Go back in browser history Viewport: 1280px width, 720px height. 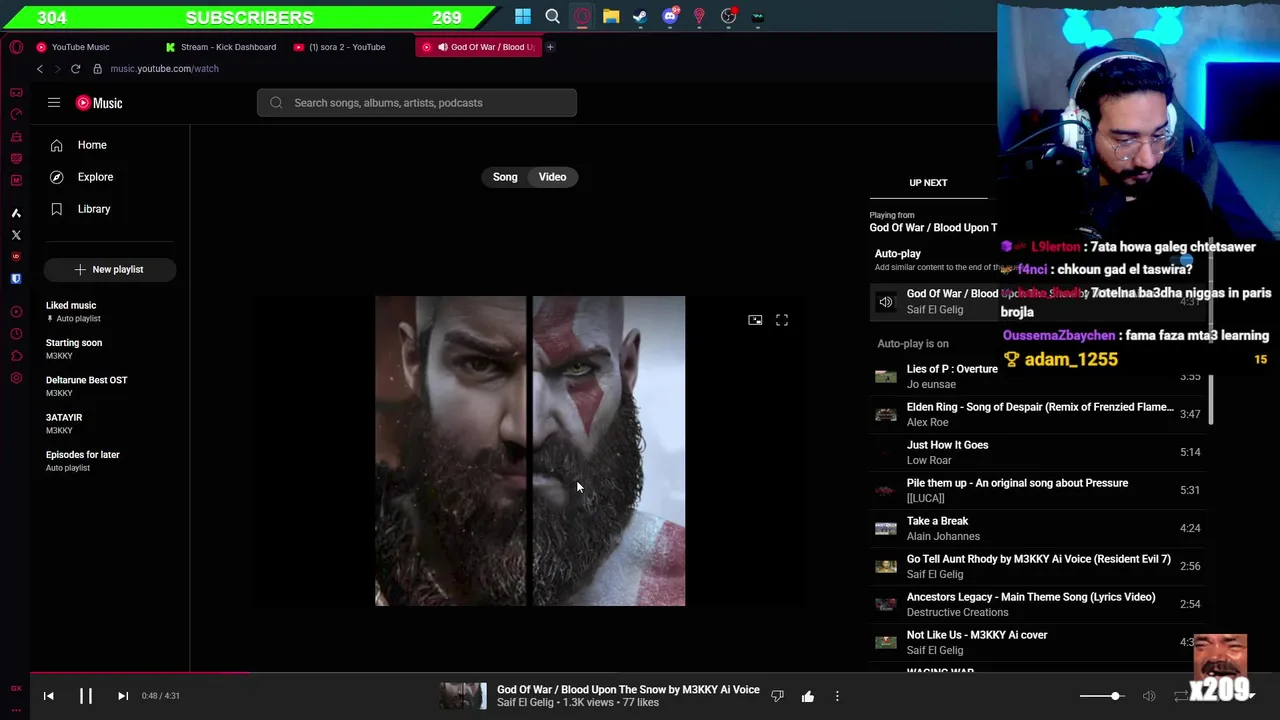click(40, 69)
